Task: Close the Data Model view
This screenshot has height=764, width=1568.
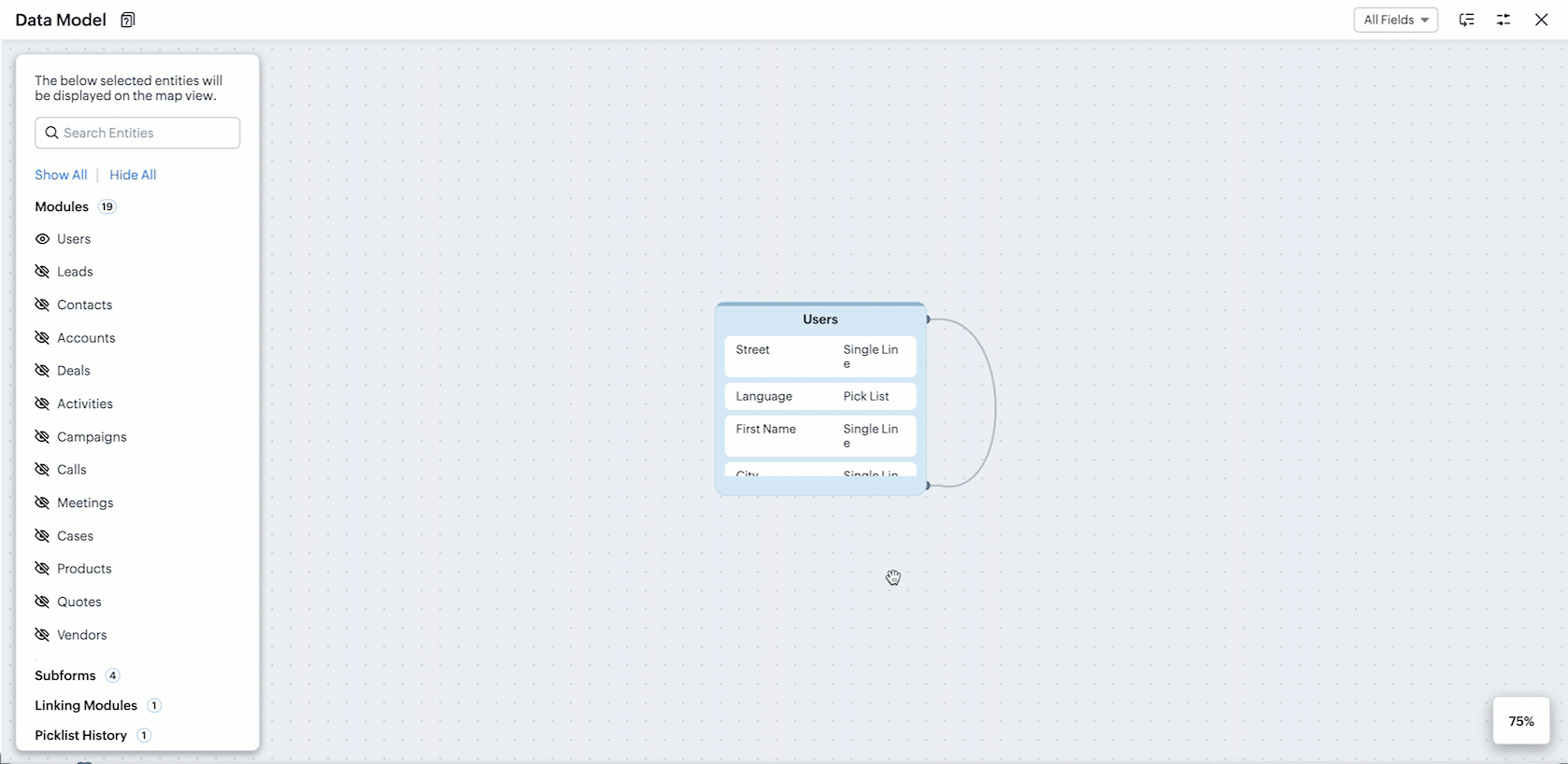Action: click(1542, 20)
